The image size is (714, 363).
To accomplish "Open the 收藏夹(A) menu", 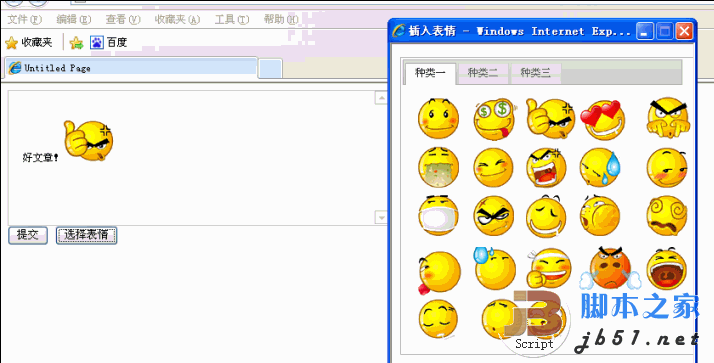I will point(177,19).
